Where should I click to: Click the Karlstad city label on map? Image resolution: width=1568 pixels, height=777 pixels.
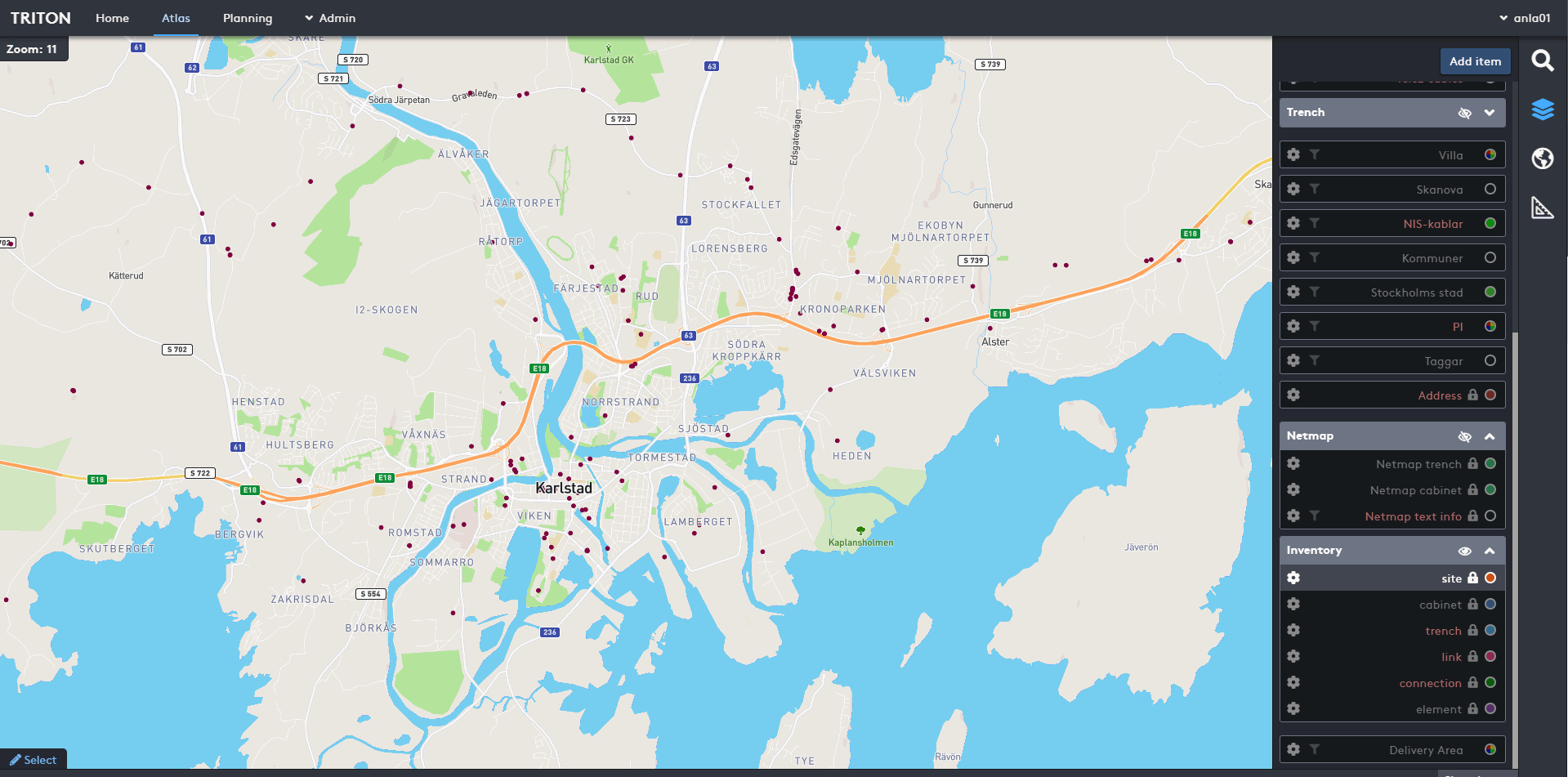564,488
